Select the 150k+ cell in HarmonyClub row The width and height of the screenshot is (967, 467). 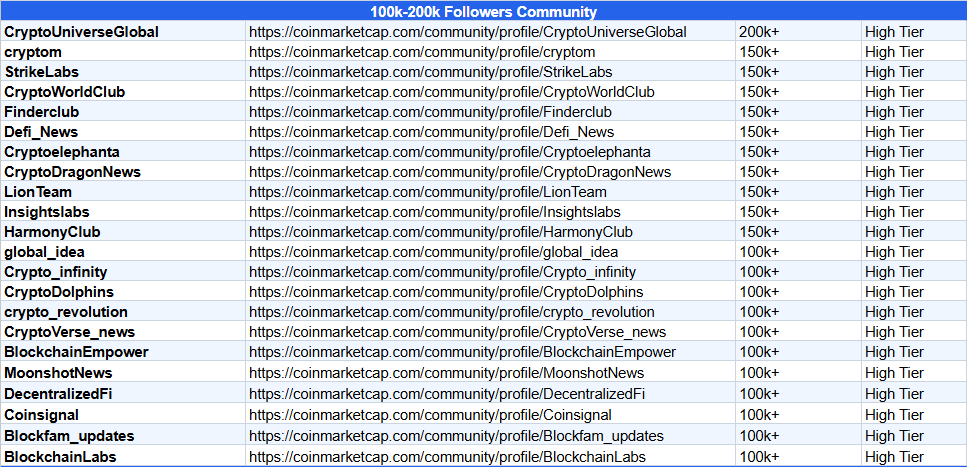798,232
